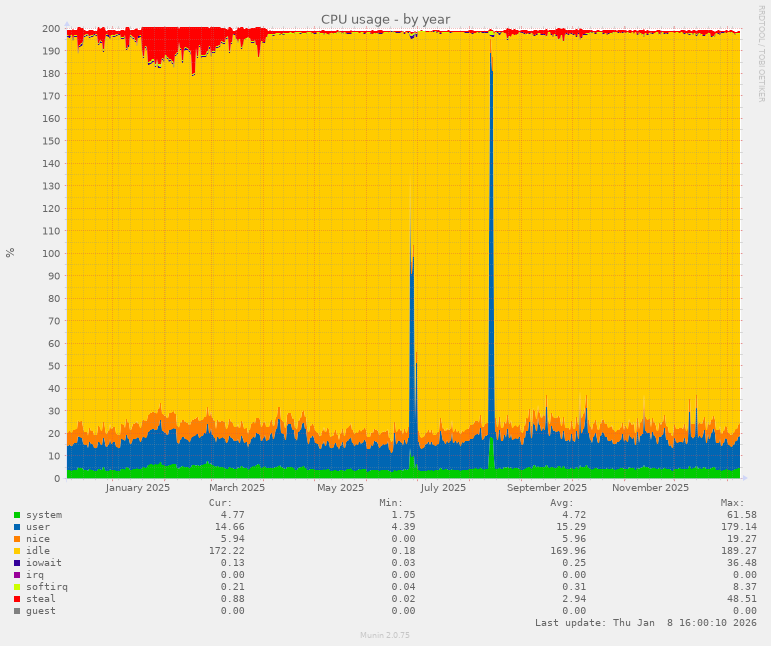
Task: Click idle current value 172.22
Action: click(226, 551)
